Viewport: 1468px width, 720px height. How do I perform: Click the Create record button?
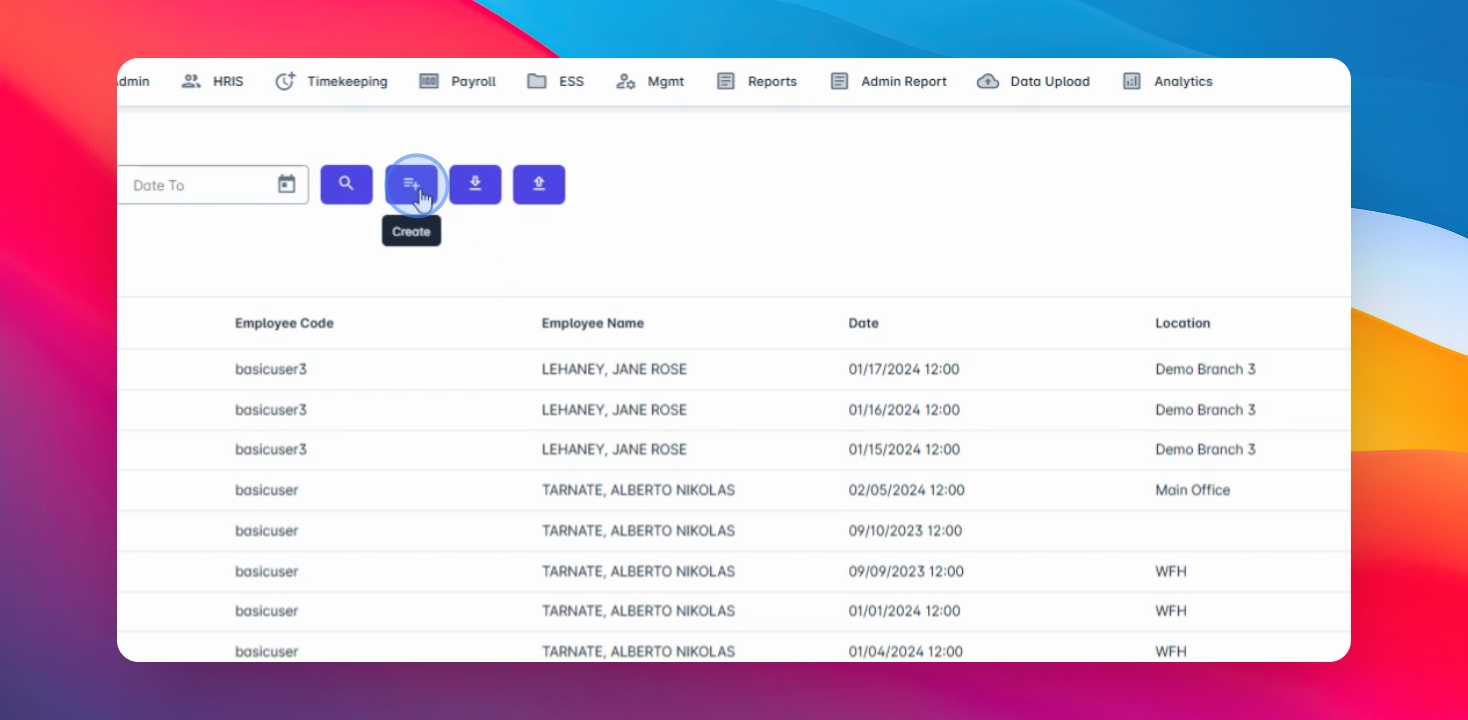tap(411, 185)
